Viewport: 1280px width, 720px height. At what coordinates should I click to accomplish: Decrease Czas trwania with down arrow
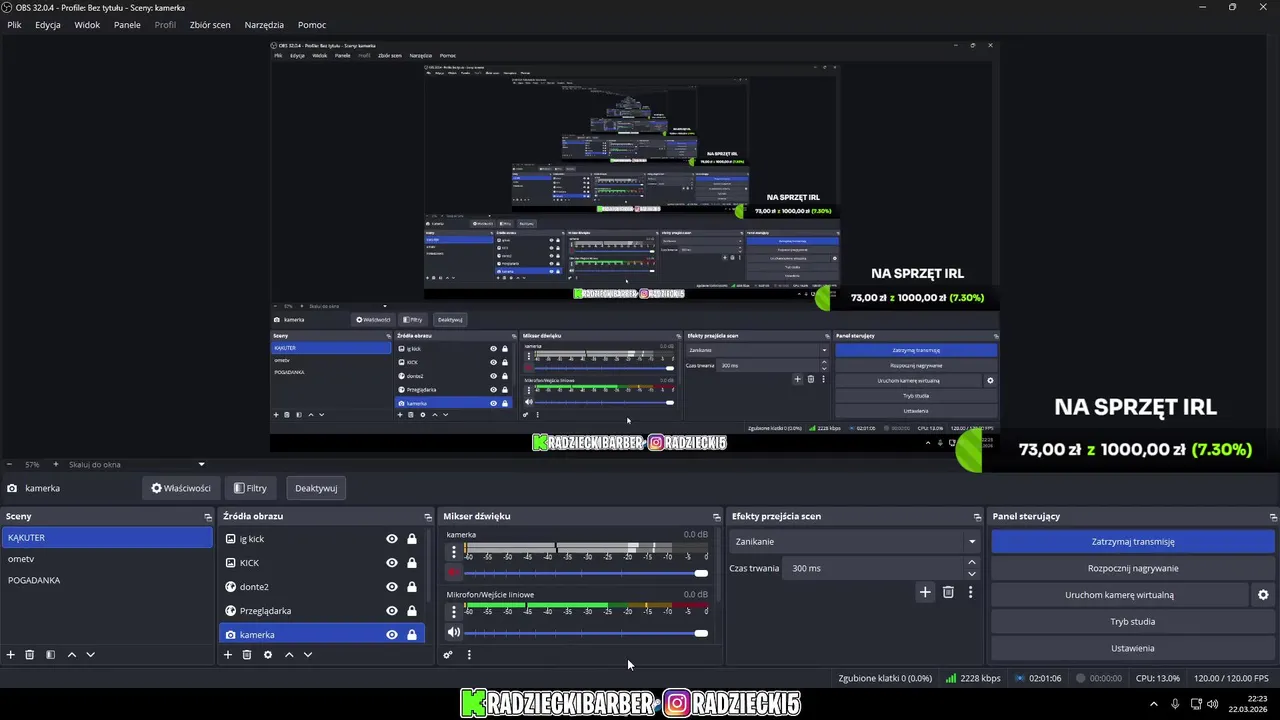coord(972,574)
